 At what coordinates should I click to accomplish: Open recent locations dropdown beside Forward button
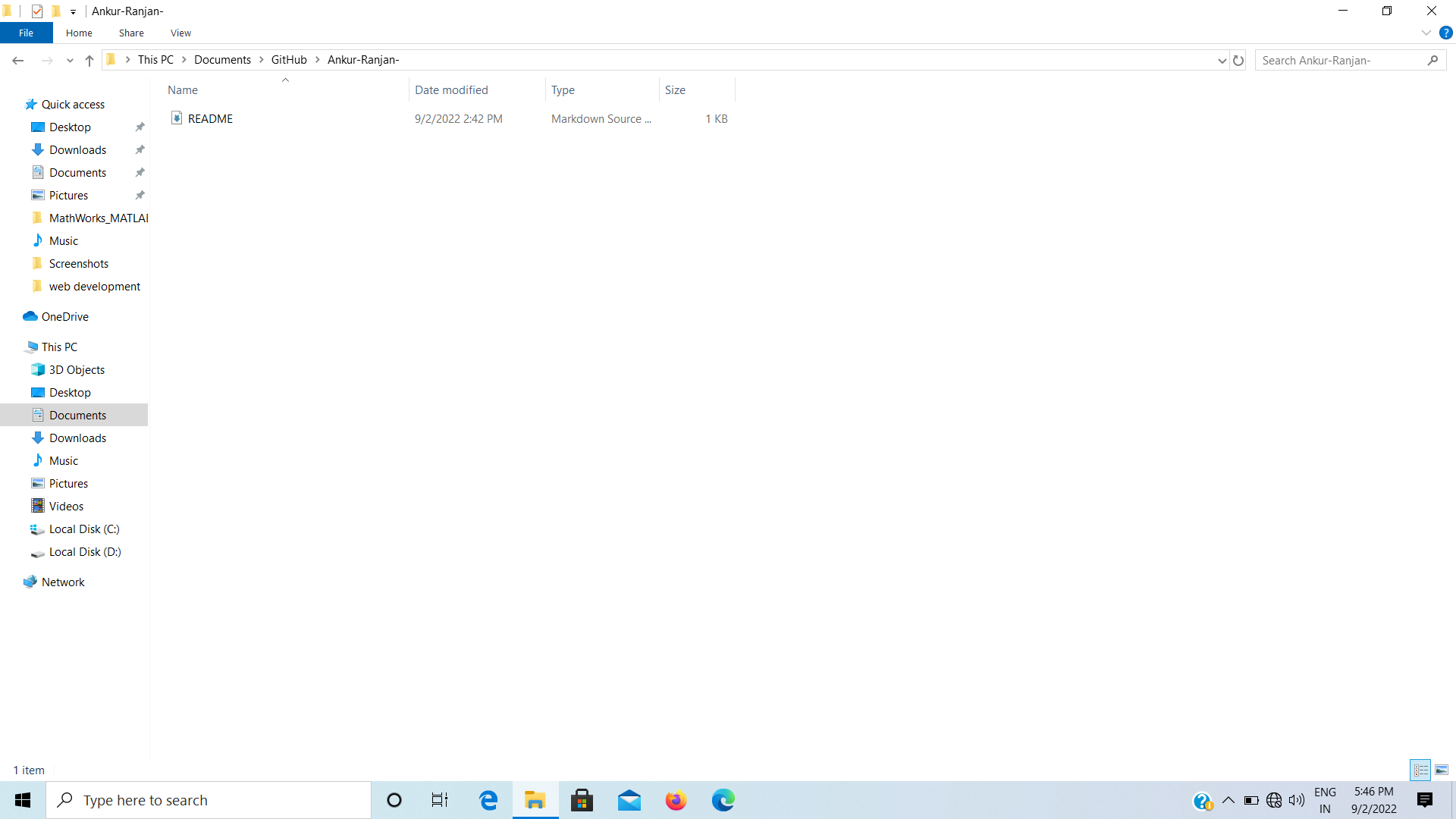[69, 60]
